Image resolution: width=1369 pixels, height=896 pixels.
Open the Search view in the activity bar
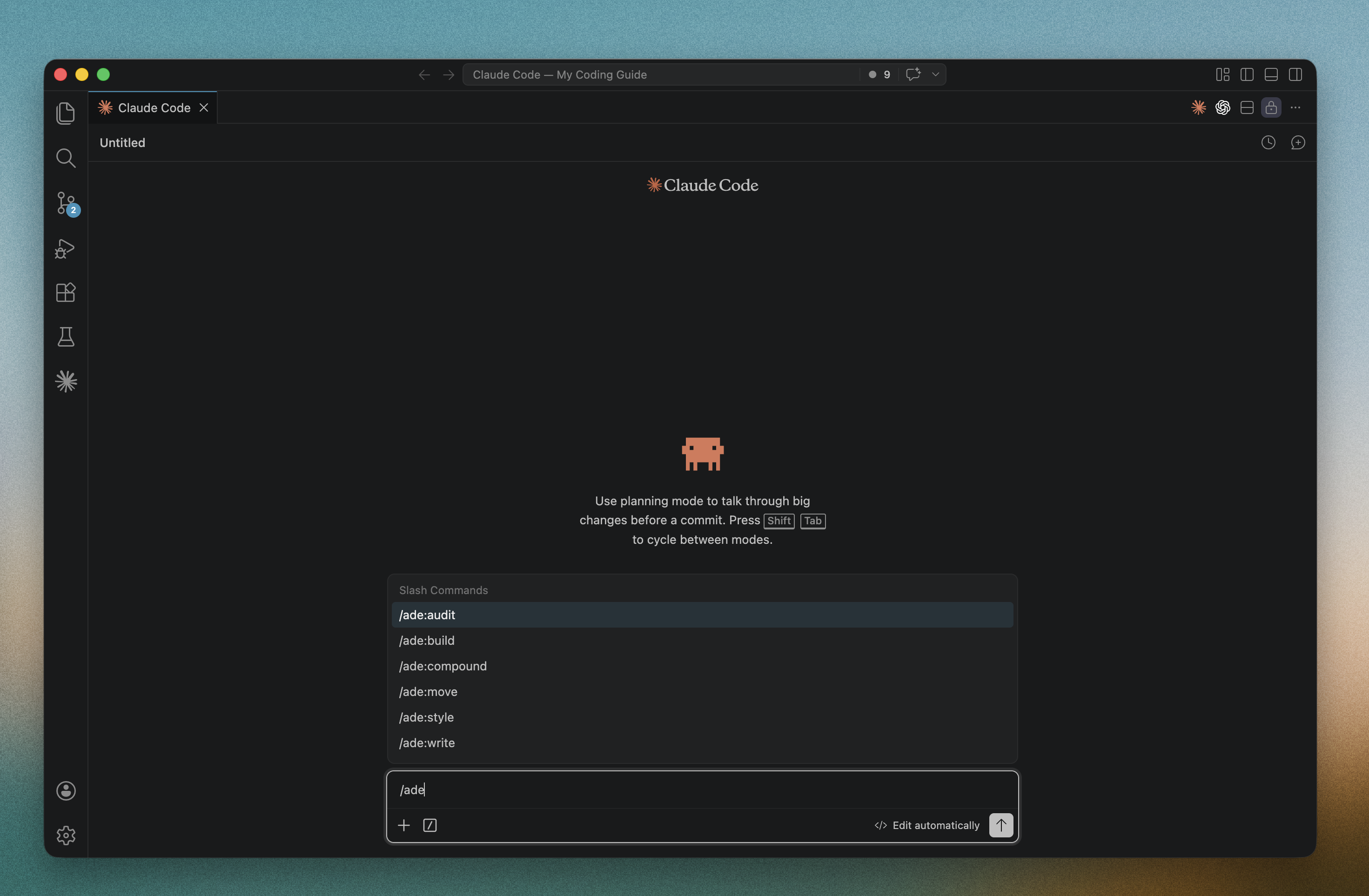[x=66, y=158]
